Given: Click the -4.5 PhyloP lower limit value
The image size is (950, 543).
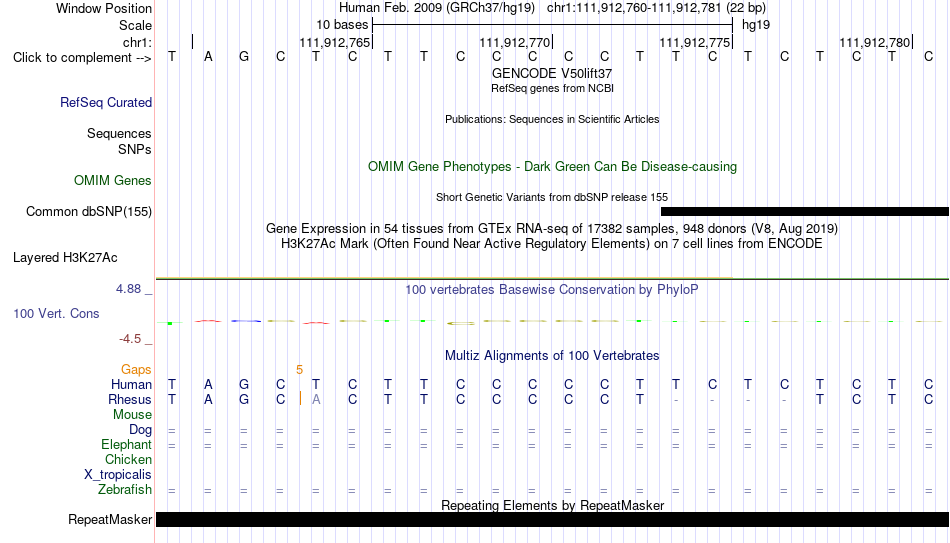Looking at the screenshot, I should coord(130,339).
